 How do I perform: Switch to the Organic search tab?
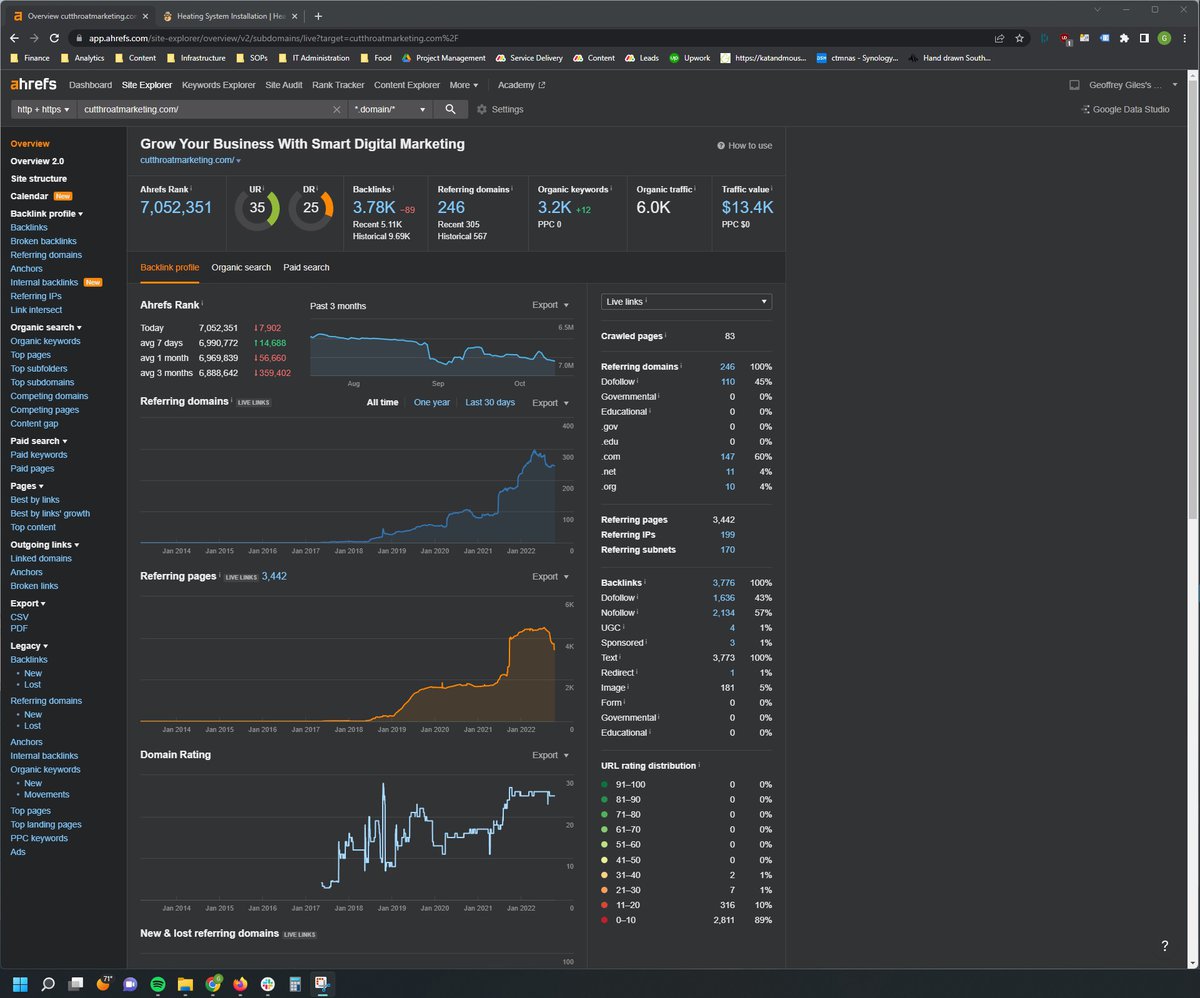tap(241, 267)
